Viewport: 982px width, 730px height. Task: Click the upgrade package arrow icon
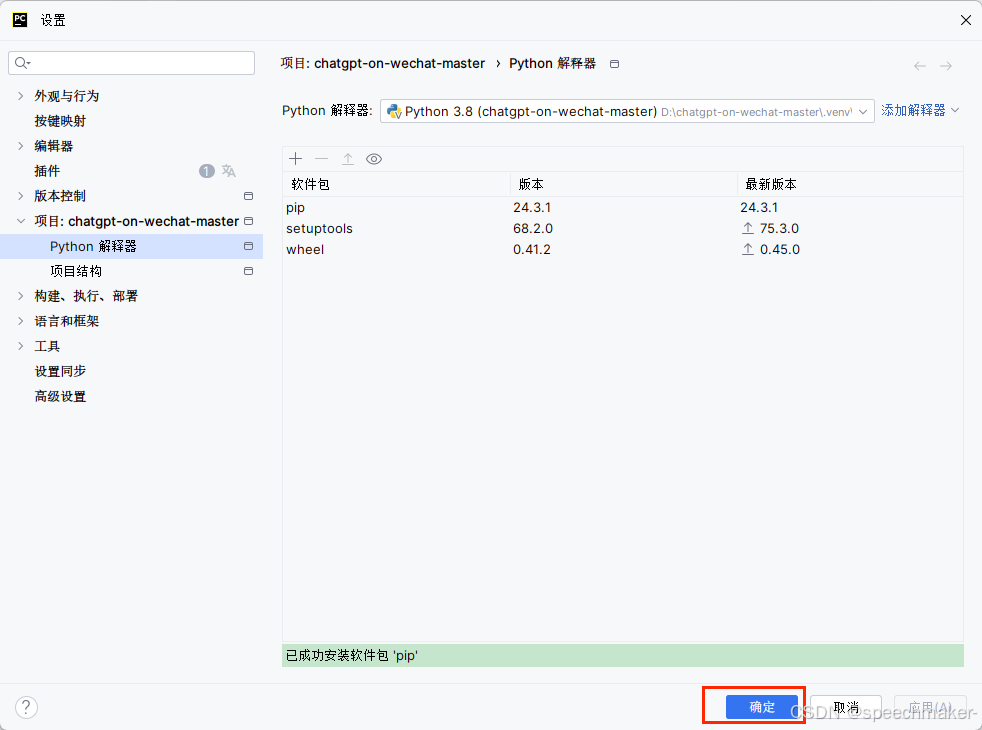(348, 159)
